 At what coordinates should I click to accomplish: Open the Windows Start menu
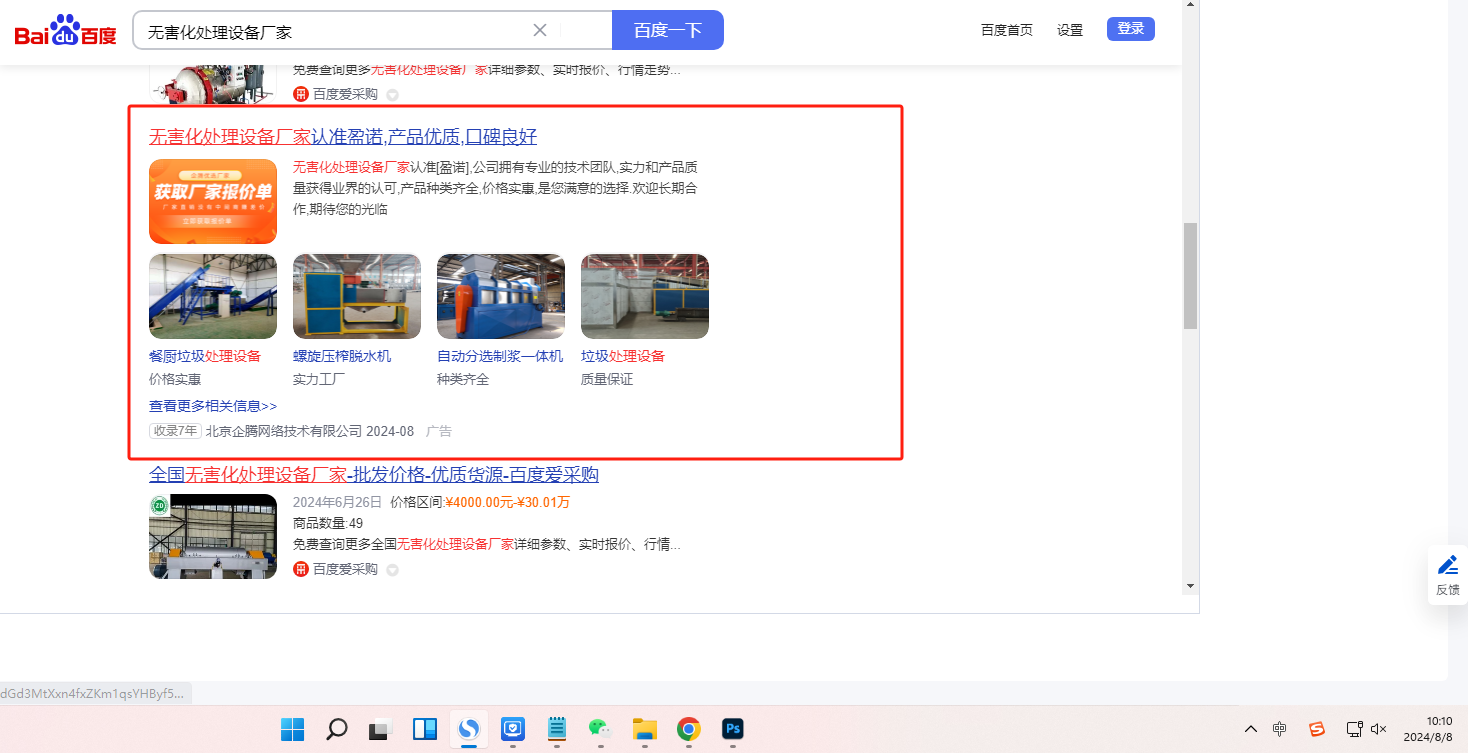tap(292, 730)
